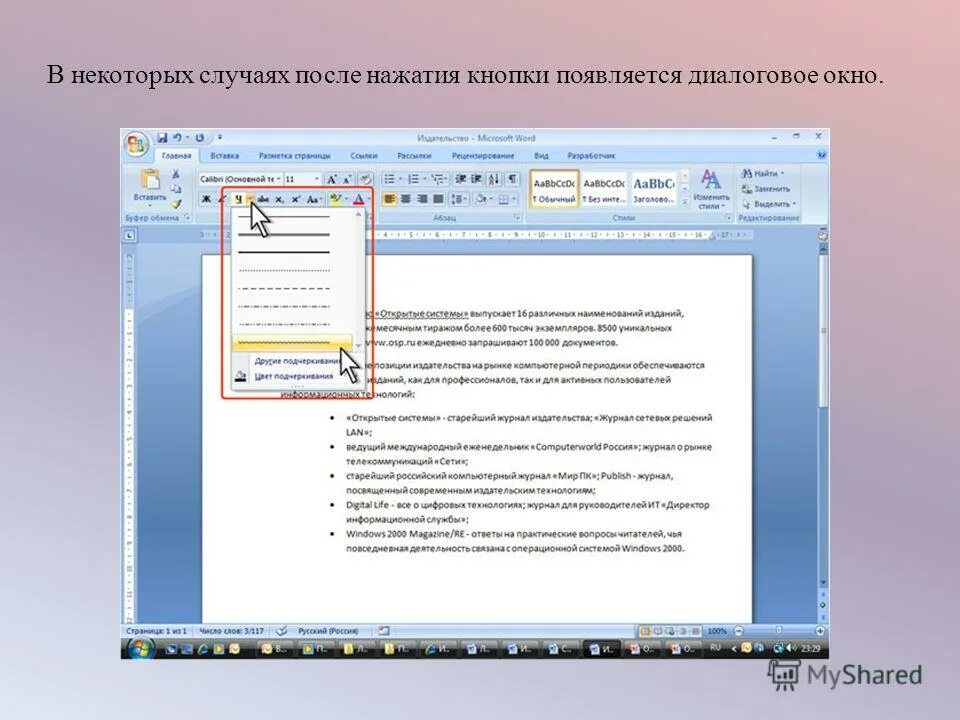
Task: Click the round Office button
Action: point(136,144)
